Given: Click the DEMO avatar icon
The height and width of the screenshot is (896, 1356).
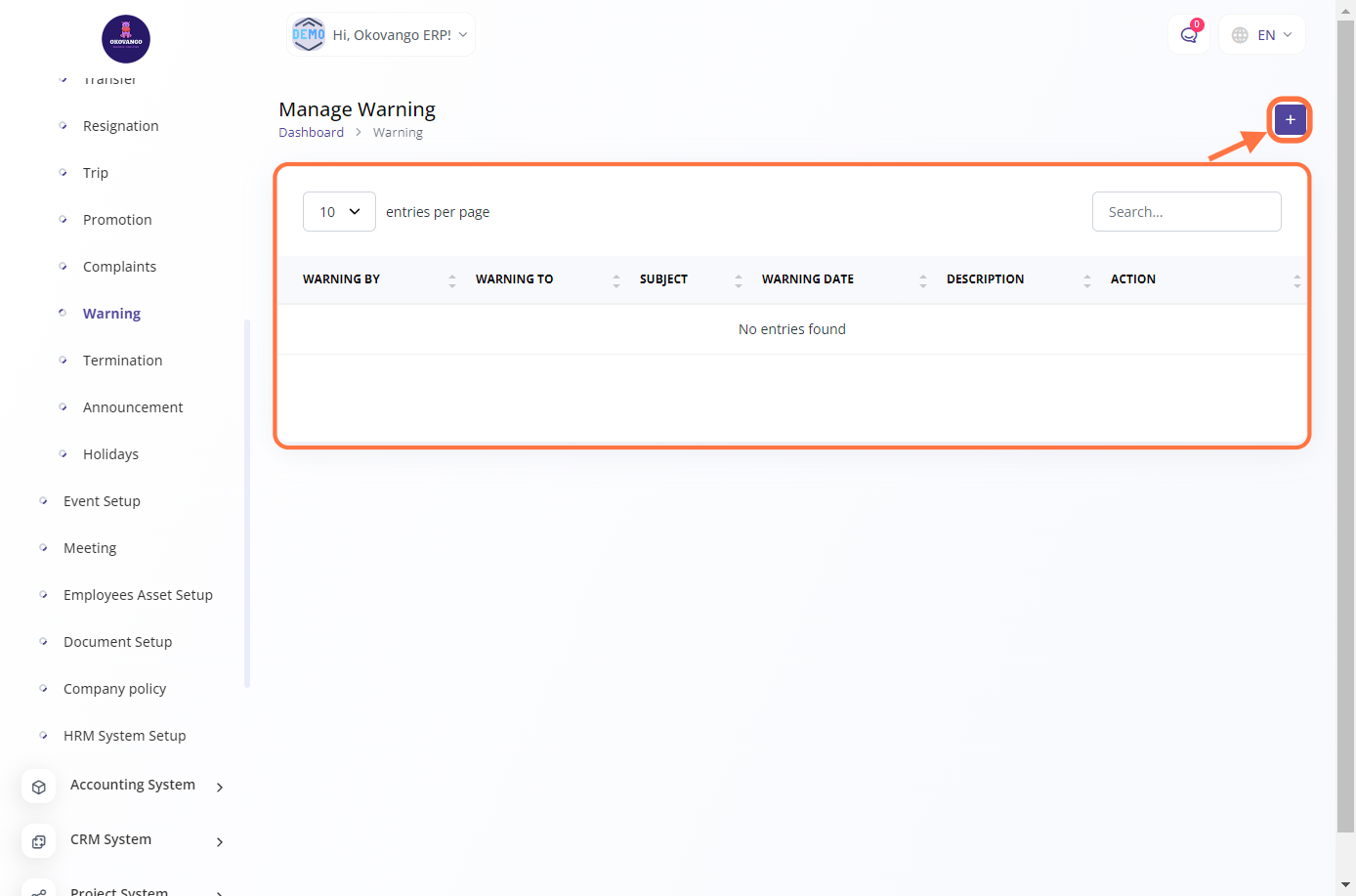Looking at the screenshot, I should pos(309,35).
